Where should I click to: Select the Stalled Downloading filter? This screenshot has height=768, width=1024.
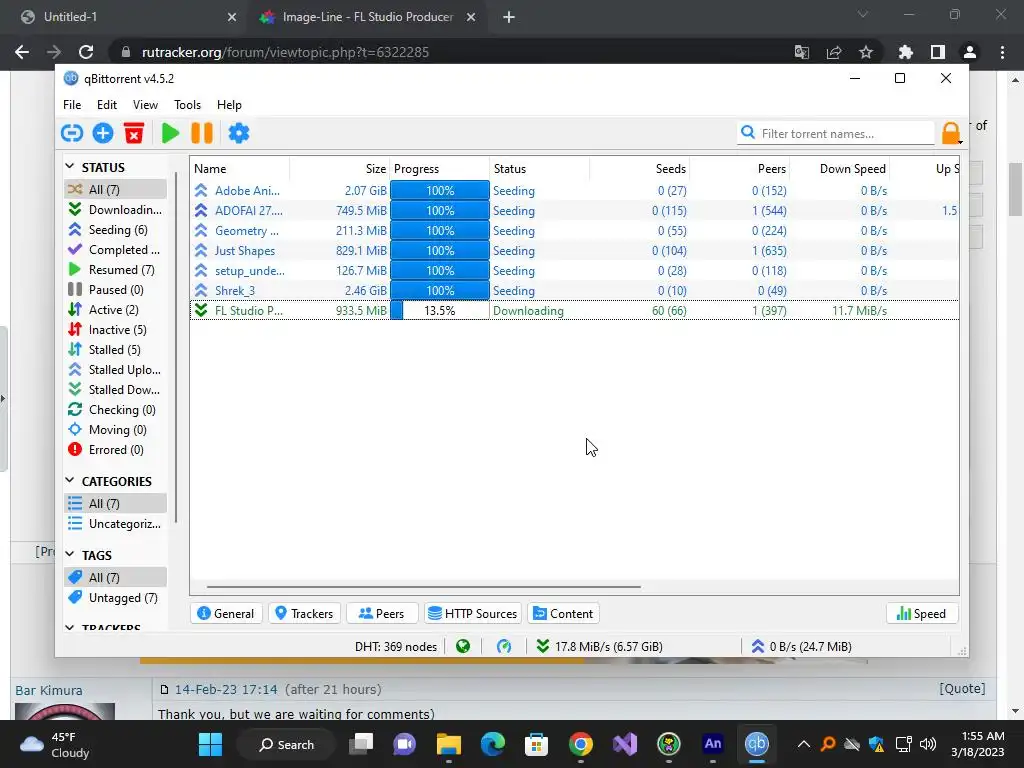point(116,390)
